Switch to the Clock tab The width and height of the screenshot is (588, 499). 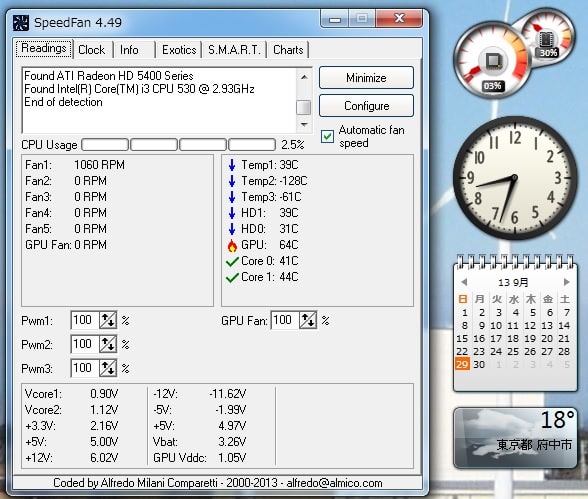(x=92, y=50)
